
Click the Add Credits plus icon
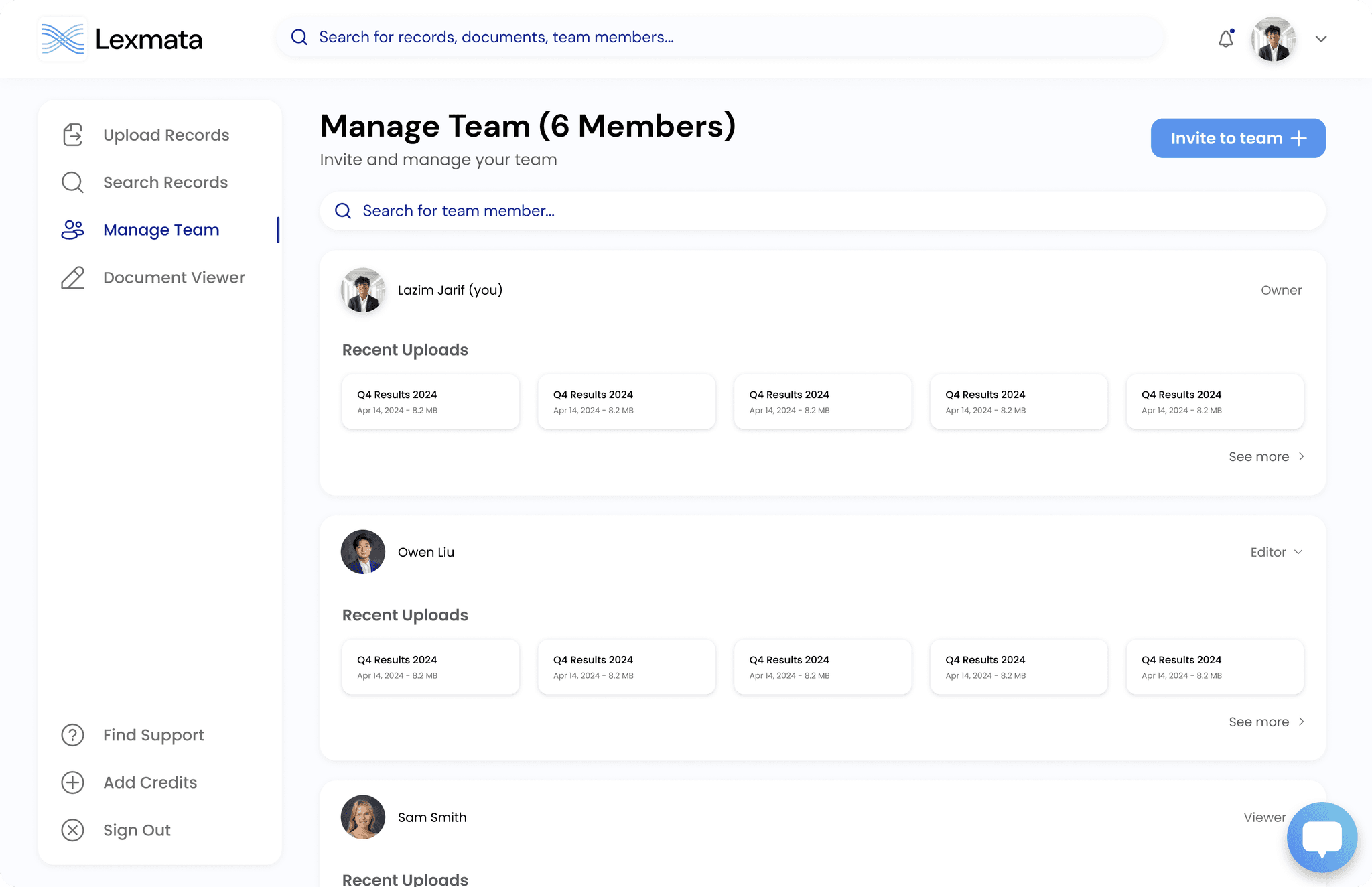coord(72,782)
